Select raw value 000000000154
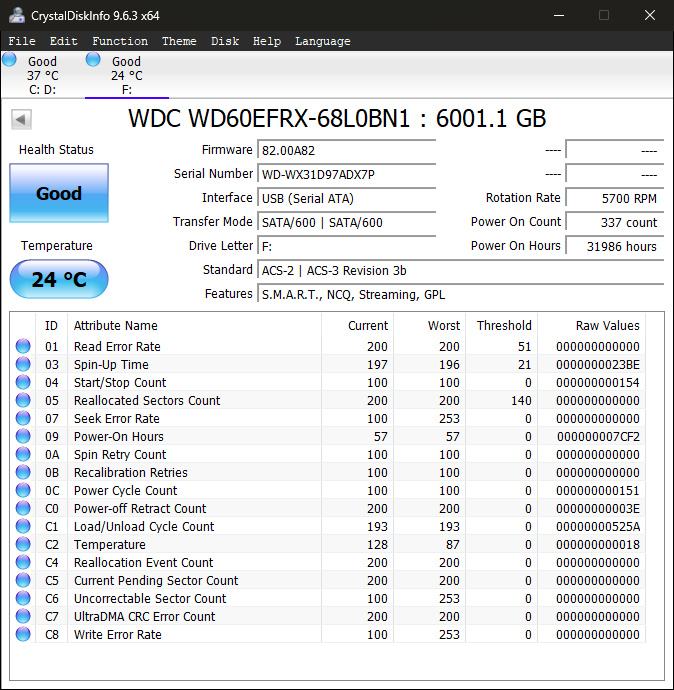Viewport: 674px width, 690px height. (x=598, y=383)
